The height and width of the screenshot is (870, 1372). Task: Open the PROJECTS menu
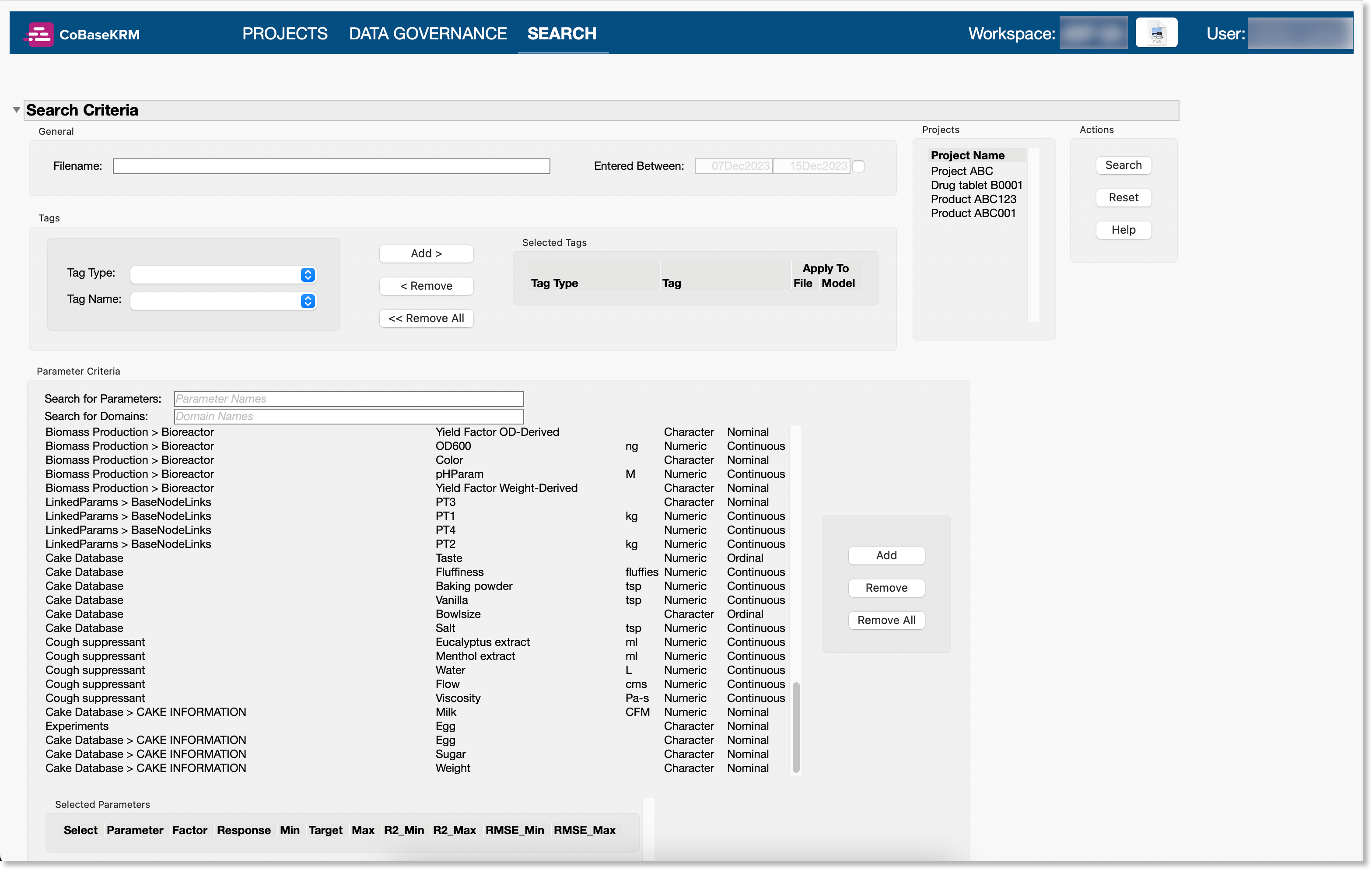[x=284, y=34]
